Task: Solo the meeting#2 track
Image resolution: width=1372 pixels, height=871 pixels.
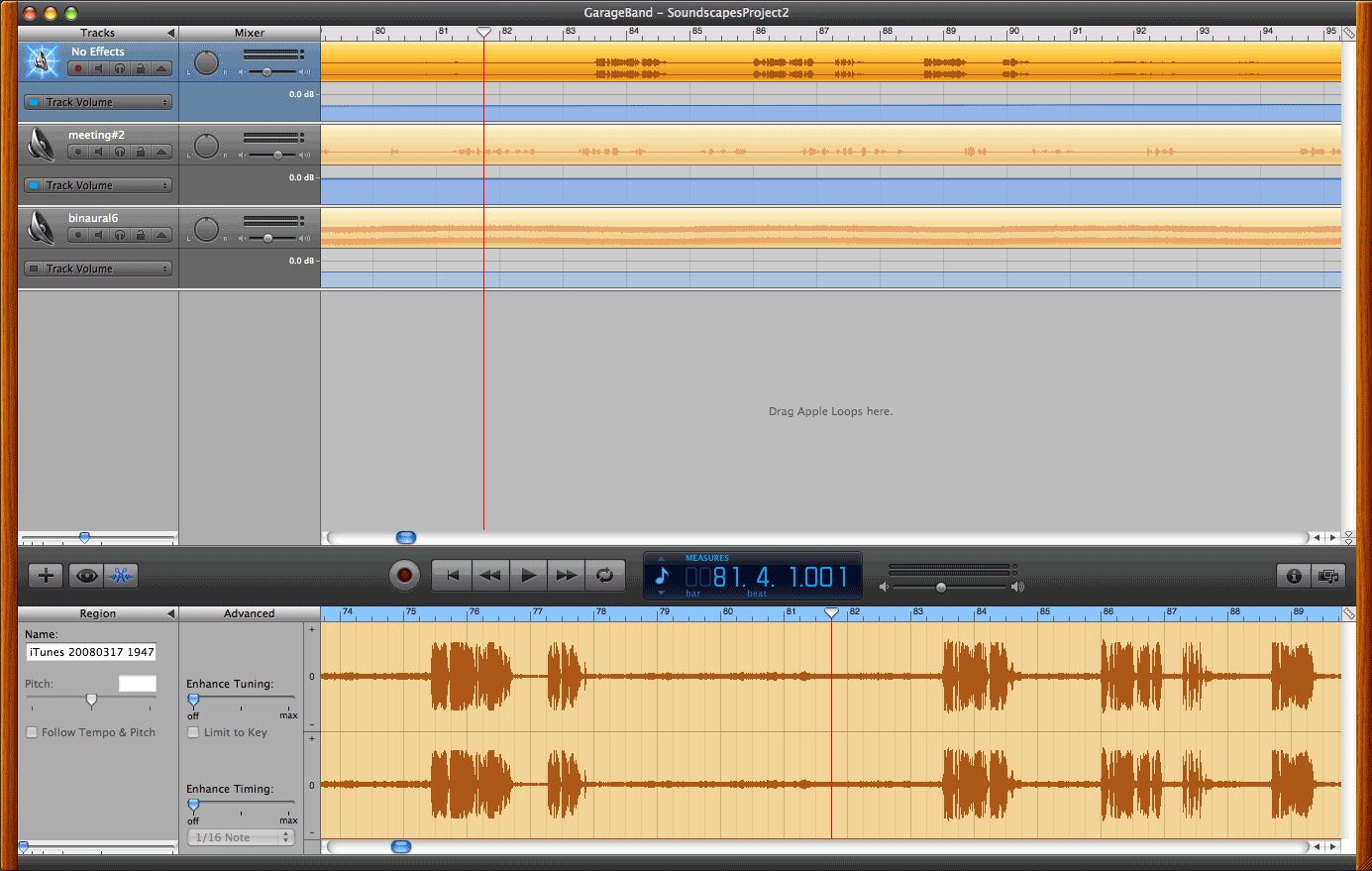Action: [120, 152]
